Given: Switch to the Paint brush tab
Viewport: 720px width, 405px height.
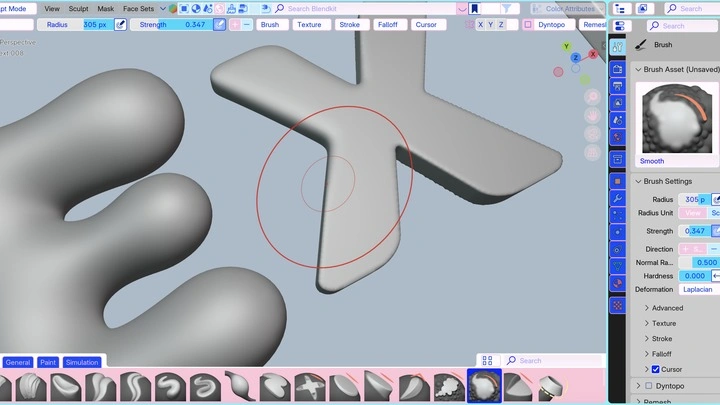Looking at the screenshot, I should [48, 362].
